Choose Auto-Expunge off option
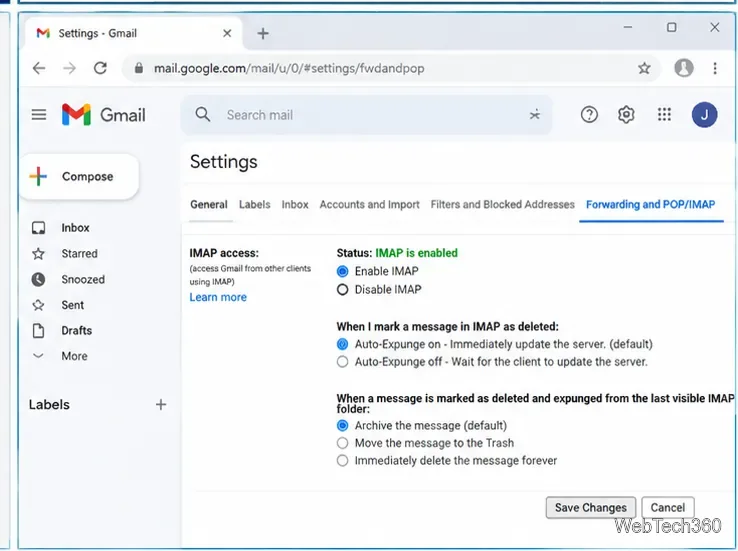 click(x=343, y=362)
